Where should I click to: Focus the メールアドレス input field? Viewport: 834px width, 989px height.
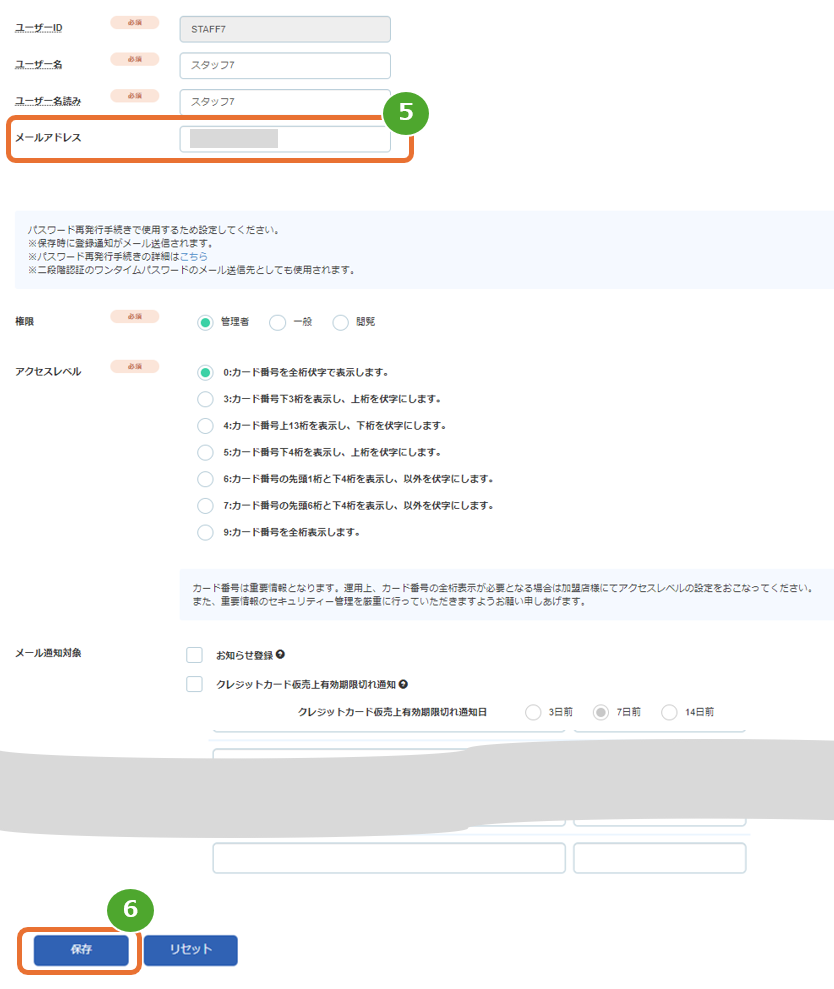pos(285,139)
